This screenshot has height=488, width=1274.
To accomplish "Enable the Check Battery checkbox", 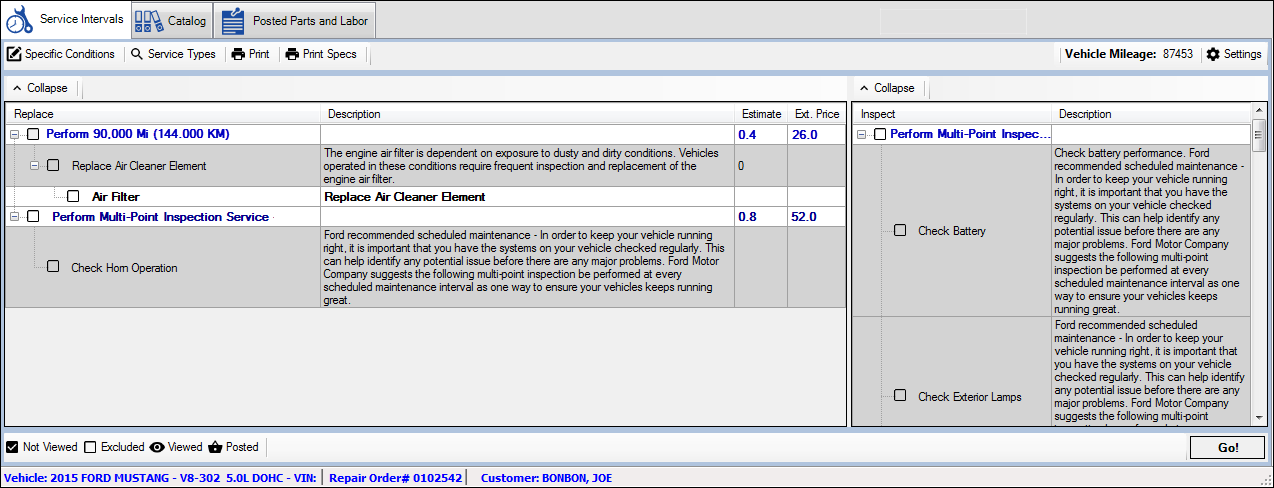I will click(900, 231).
